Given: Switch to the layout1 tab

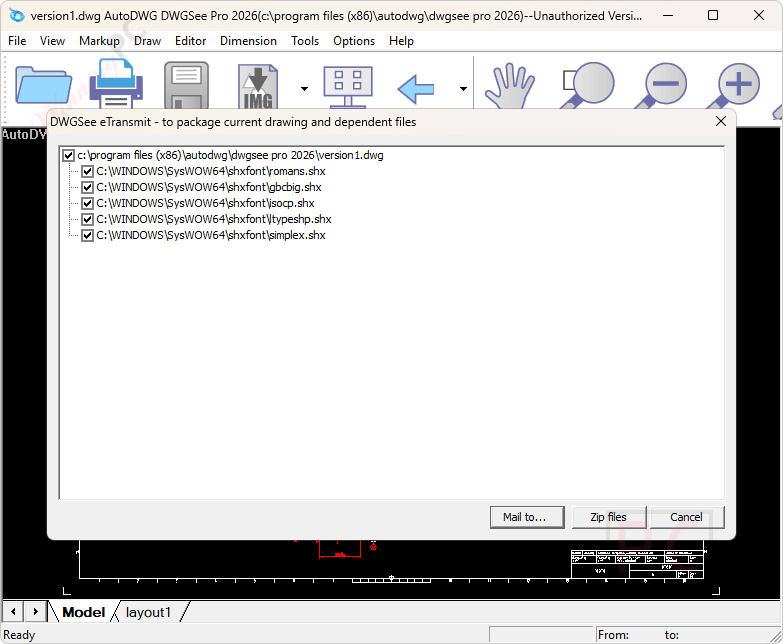Looking at the screenshot, I should 148,613.
